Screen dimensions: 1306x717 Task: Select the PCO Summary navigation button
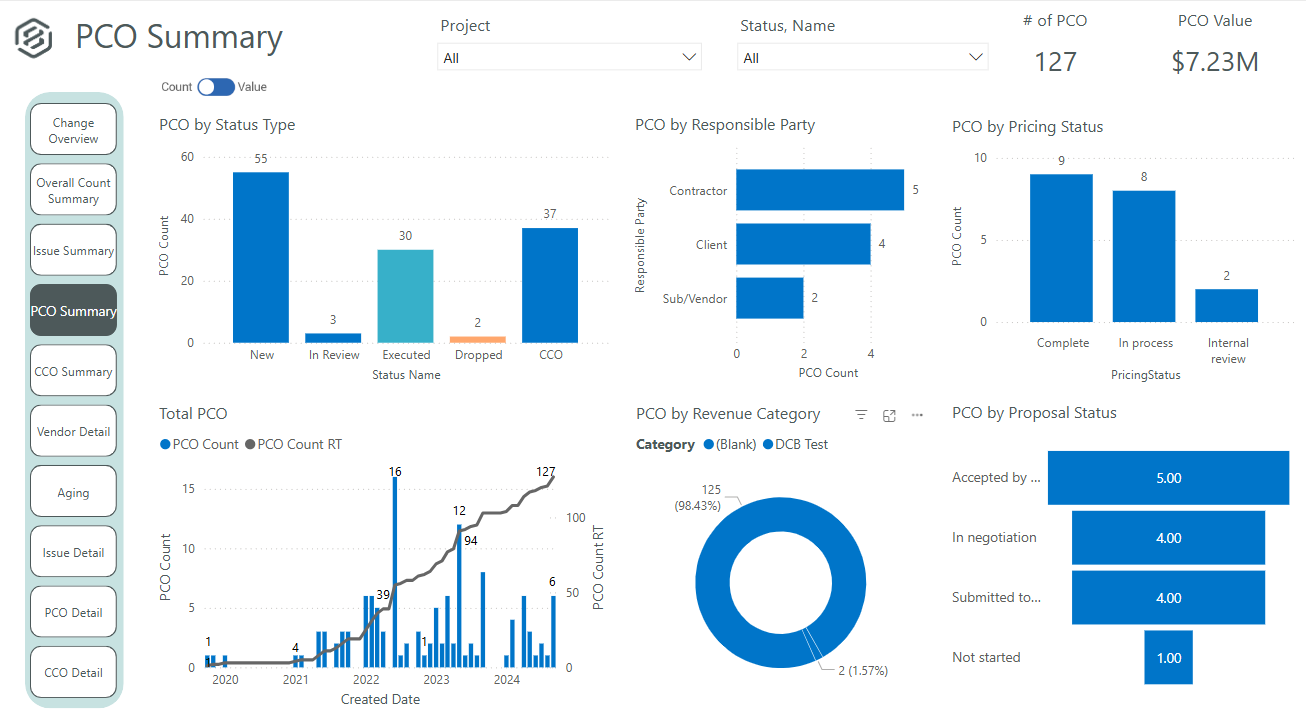(x=74, y=311)
